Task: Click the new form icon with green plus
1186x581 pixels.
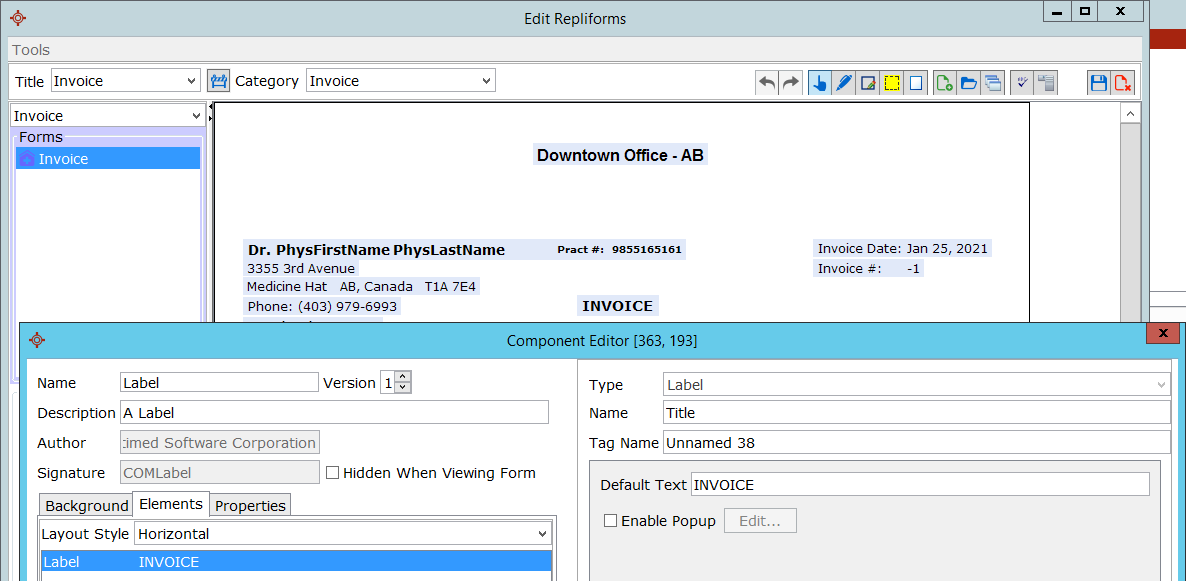Action: click(944, 83)
